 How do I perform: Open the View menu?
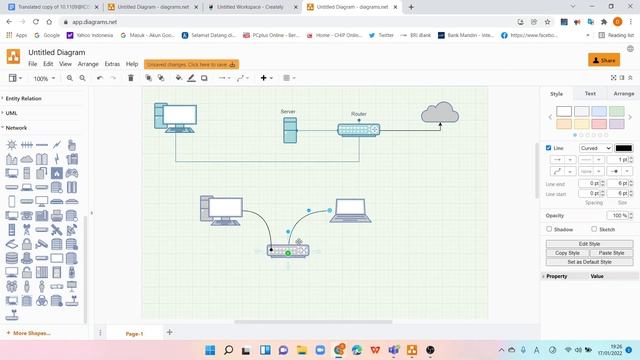(65, 64)
